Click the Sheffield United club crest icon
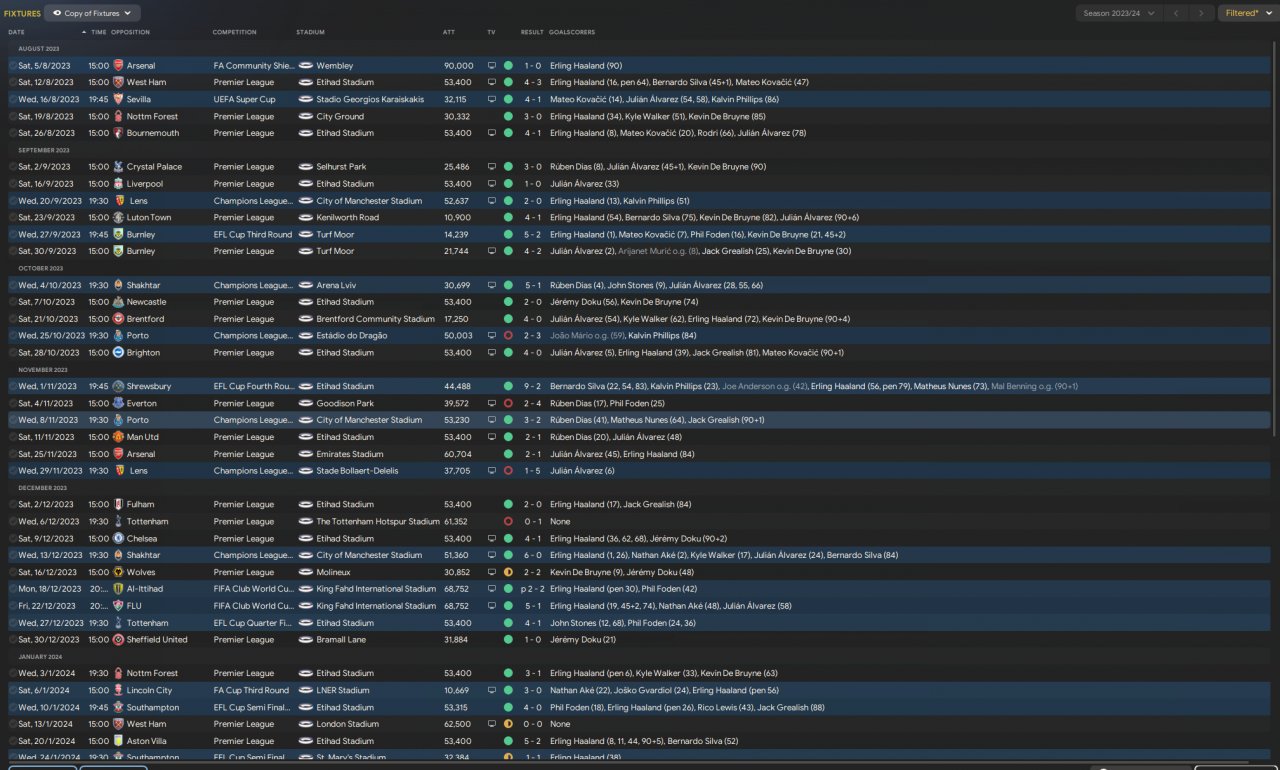This screenshot has width=1280, height=770. [x=118, y=640]
